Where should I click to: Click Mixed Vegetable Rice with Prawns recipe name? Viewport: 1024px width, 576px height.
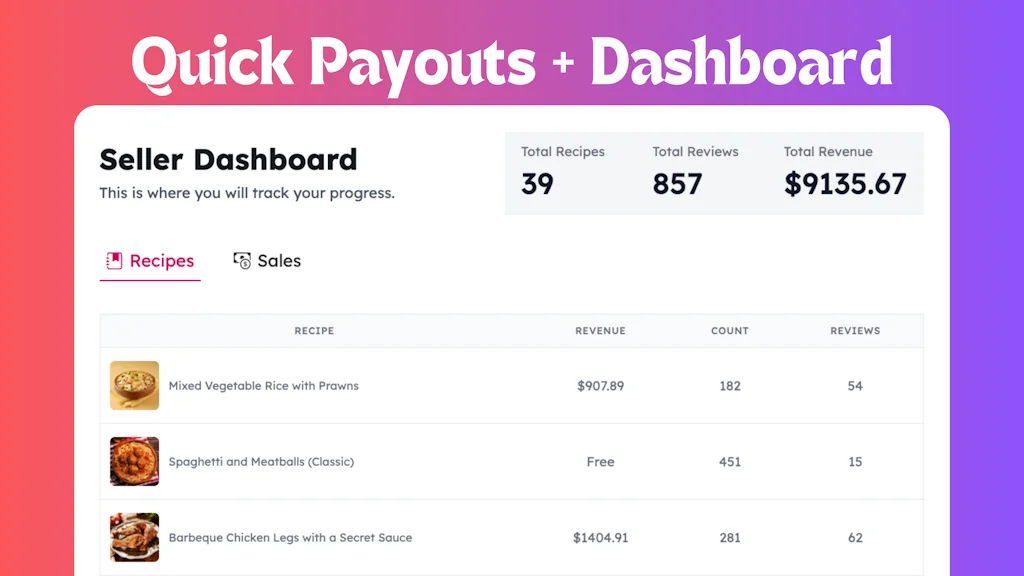pyautogui.click(x=263, y=386)
